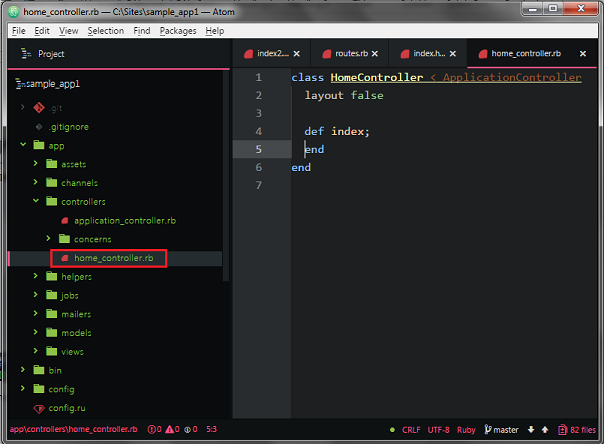Screen dimensions: 604x444
Task: Close the home_controller.rb tab
Action: [583, 54]
